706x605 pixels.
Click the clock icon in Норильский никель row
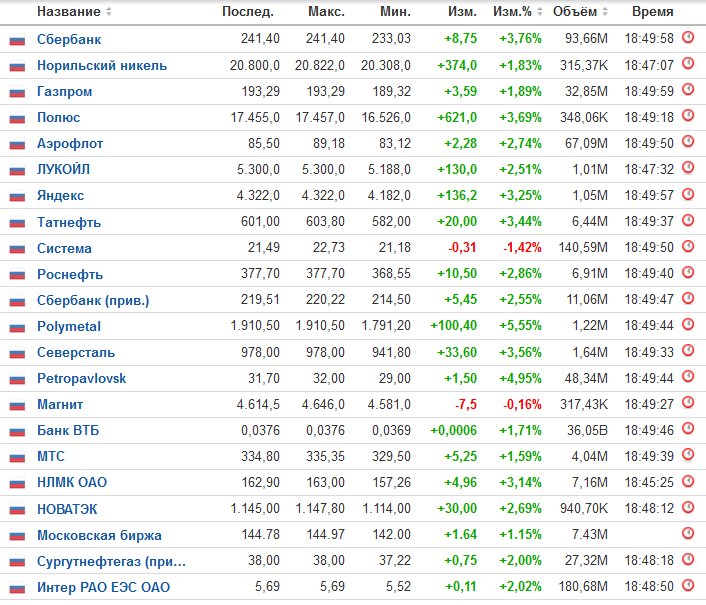coord(688,63)
